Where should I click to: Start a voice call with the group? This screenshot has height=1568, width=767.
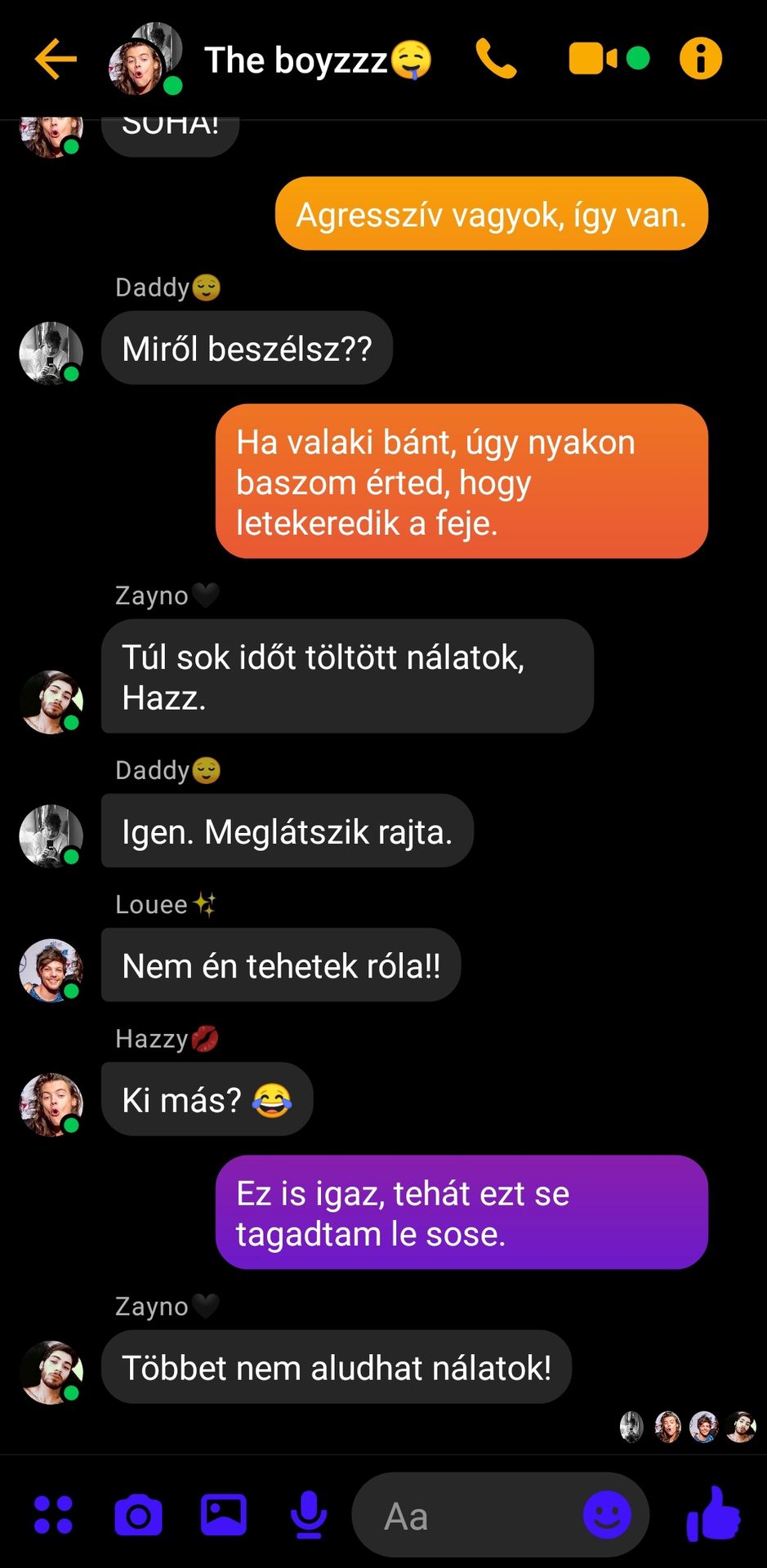[x=496, y=59]
